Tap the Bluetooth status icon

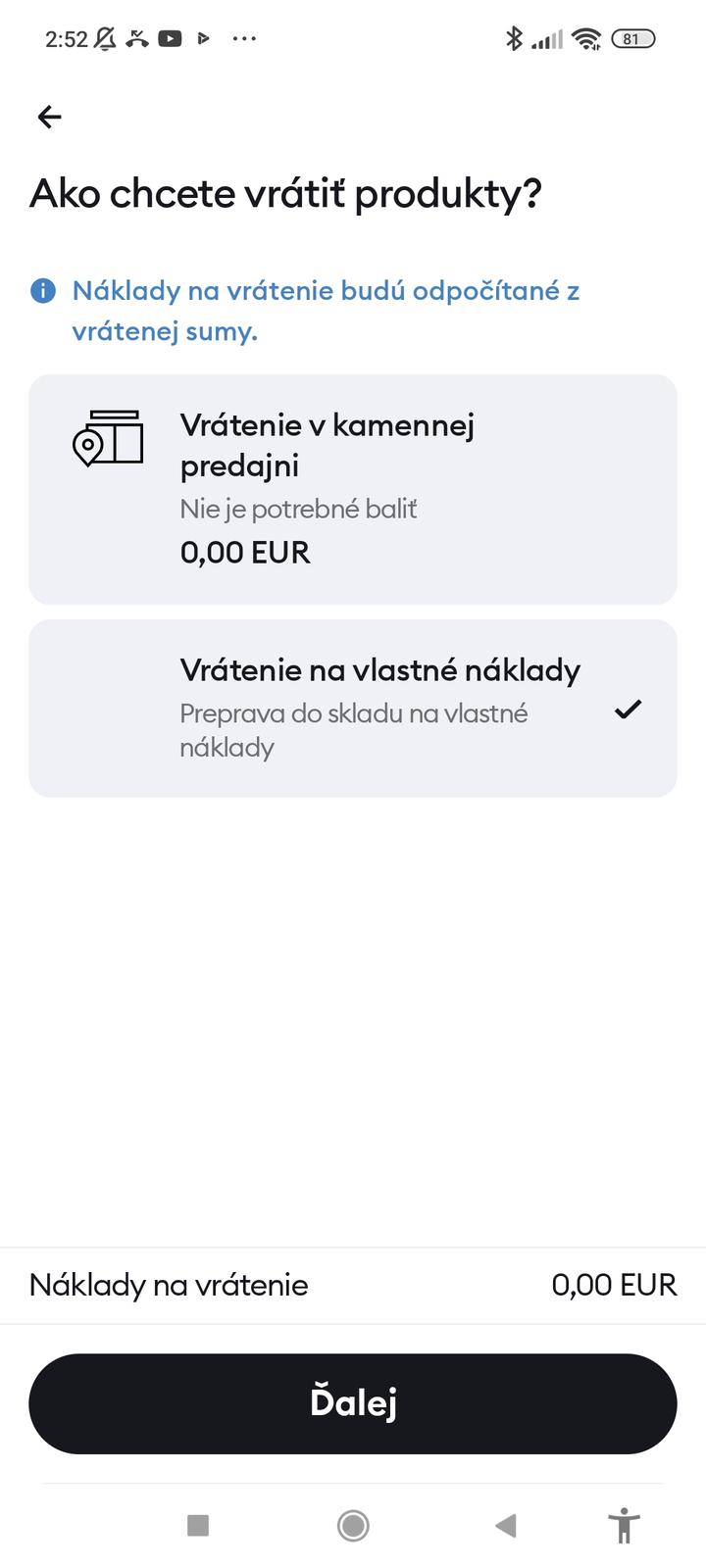pyautogui.click(x=513, y=39)
